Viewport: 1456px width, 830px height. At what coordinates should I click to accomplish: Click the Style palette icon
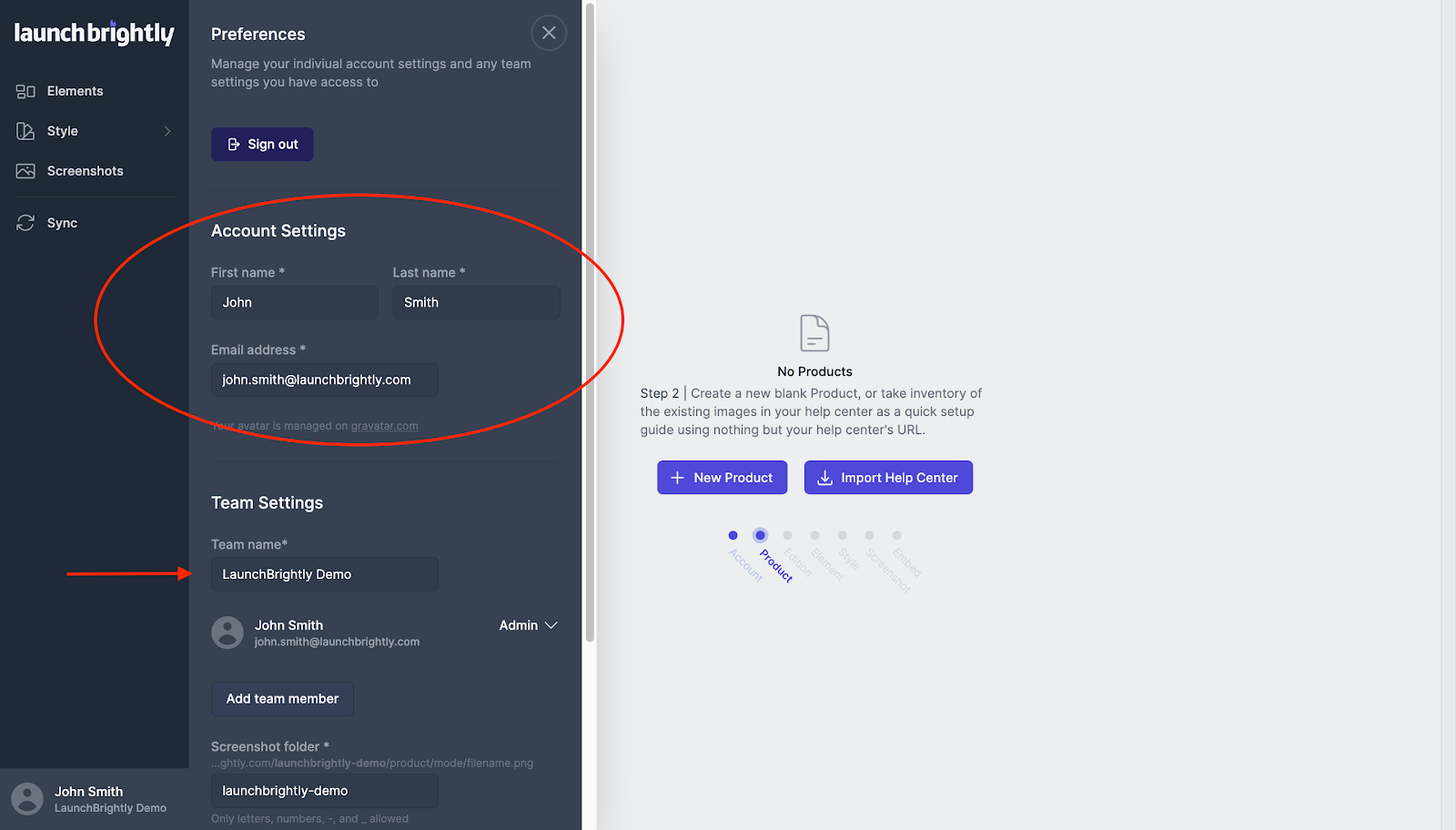tap(25, 131)
